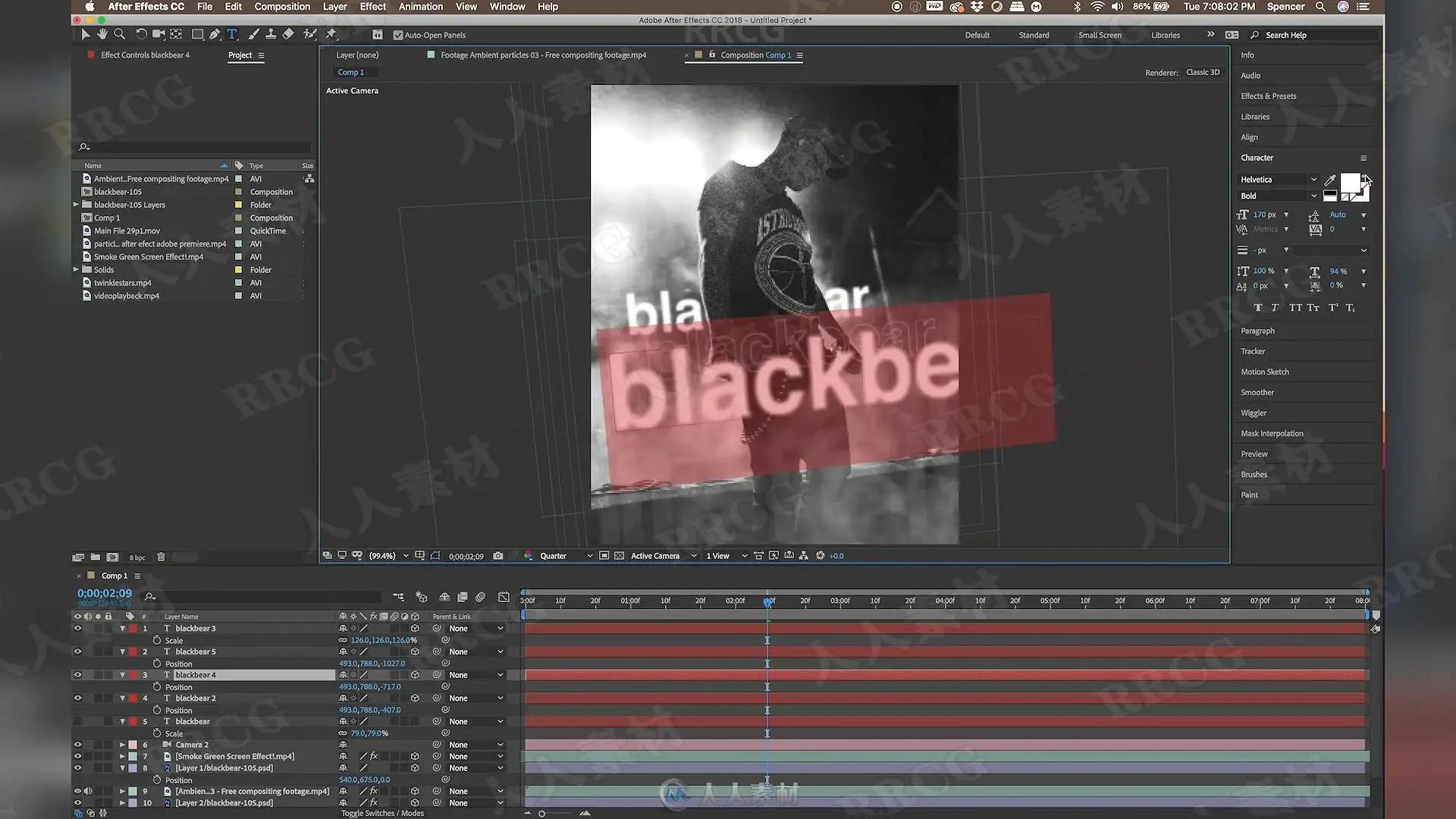This screenshot has height=819, width=1456.
Task: Select the Zoom magnifier tool
Action: [x=119, y=34]
